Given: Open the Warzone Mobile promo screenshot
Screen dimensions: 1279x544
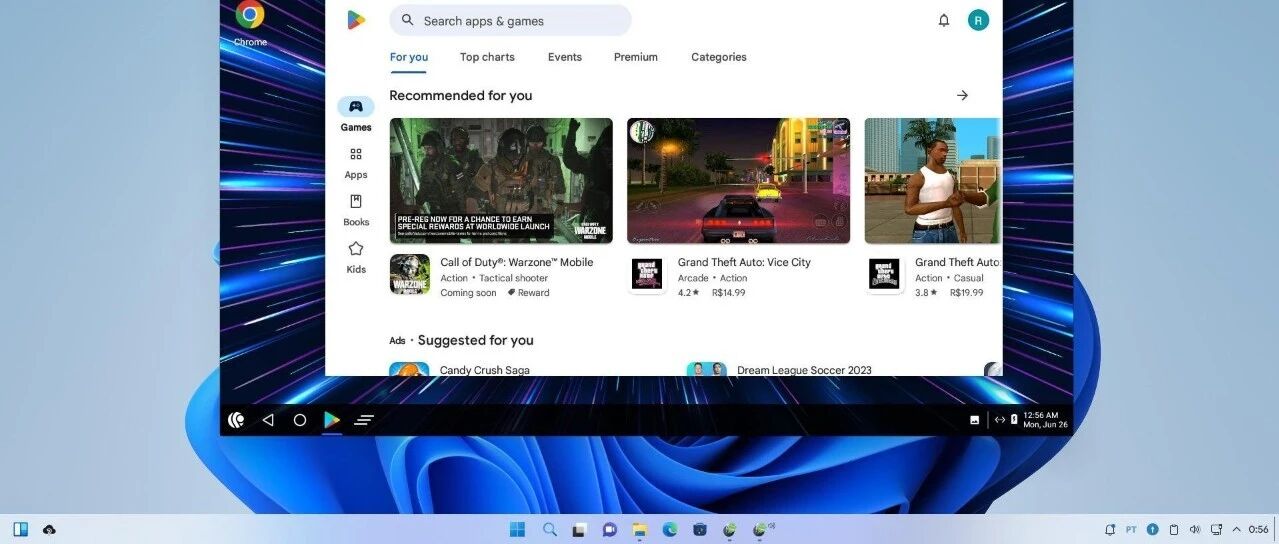Looking at the screenshot, I should coord(501,181).
